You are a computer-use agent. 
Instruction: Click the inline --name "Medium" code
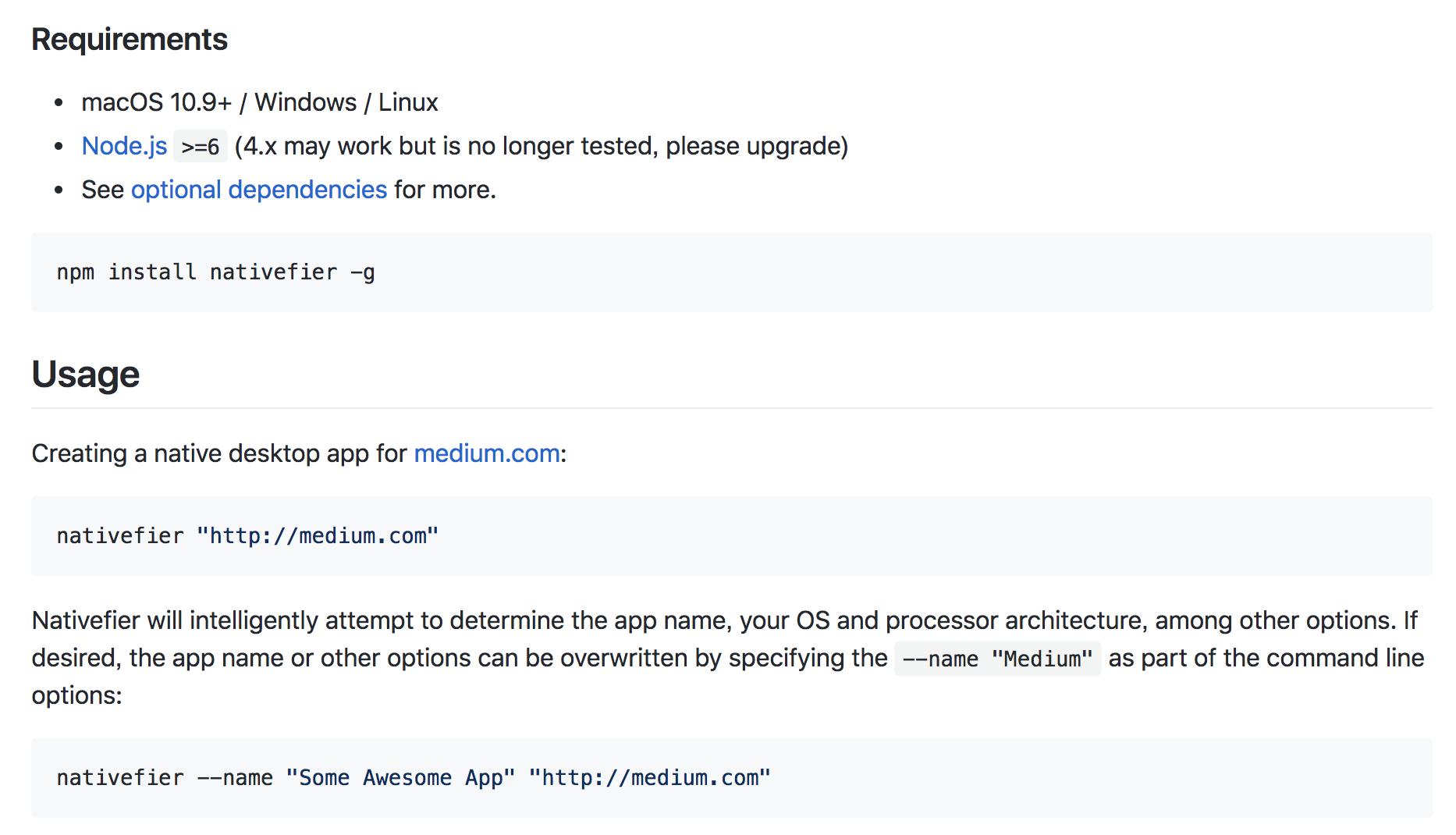997,659
